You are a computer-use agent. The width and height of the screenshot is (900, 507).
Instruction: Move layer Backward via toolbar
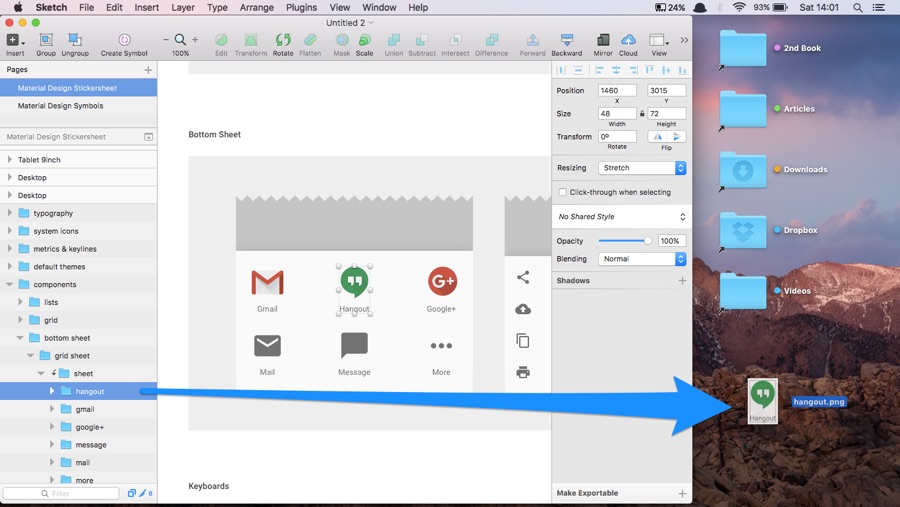tap(567, 44)
